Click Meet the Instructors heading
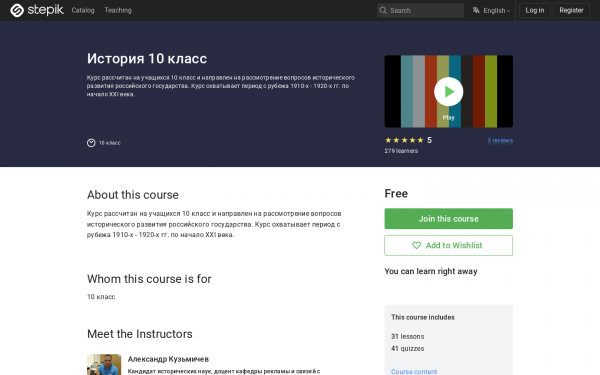600x375 pixels. point(140,334)
